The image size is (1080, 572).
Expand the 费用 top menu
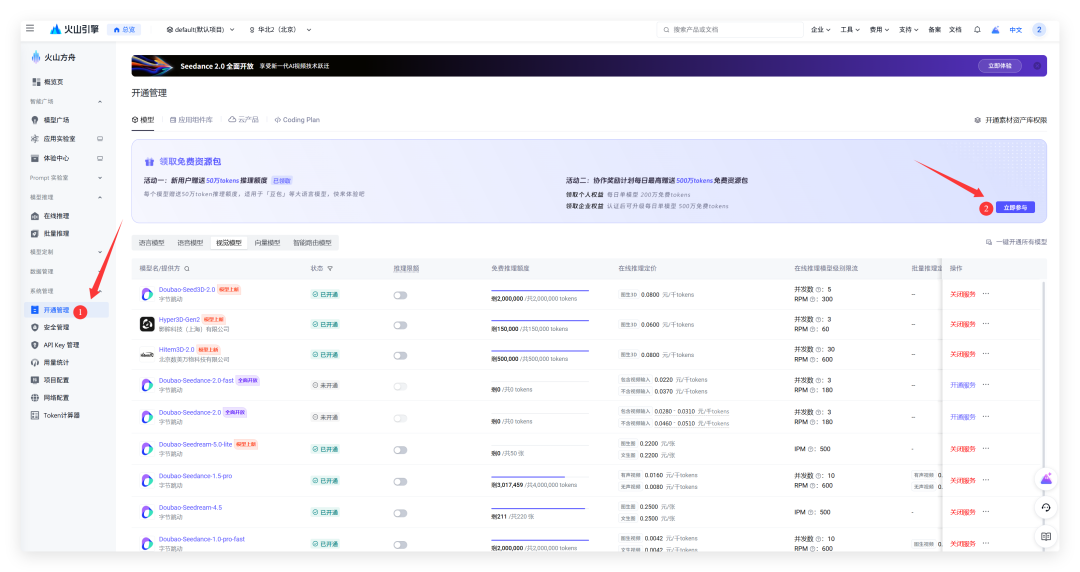[879, 30]
